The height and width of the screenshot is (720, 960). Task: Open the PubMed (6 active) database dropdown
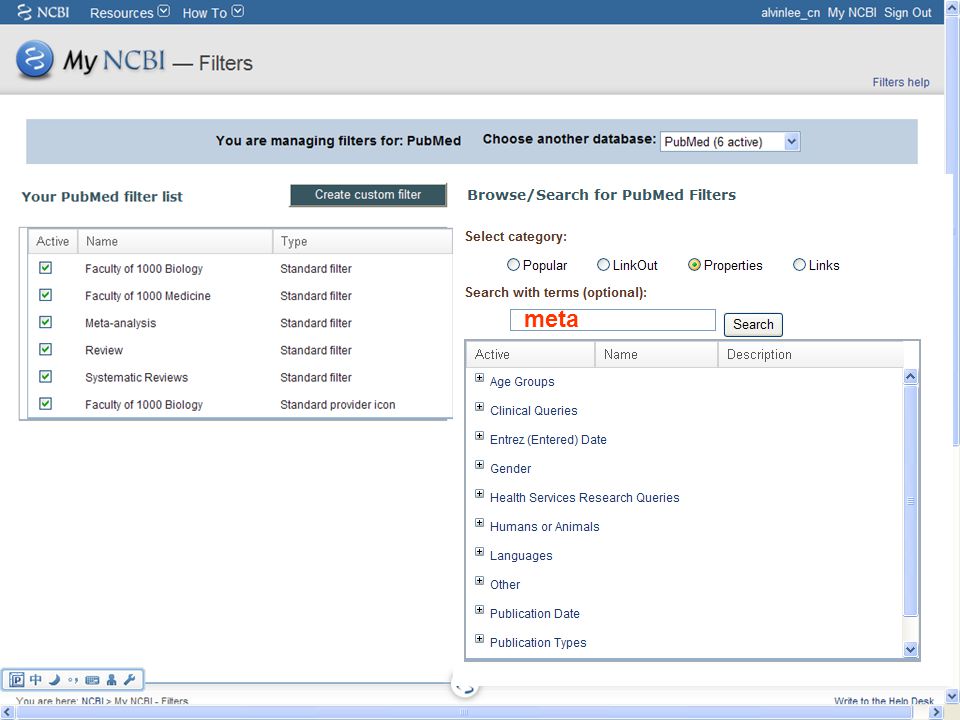tap(730, 141)
